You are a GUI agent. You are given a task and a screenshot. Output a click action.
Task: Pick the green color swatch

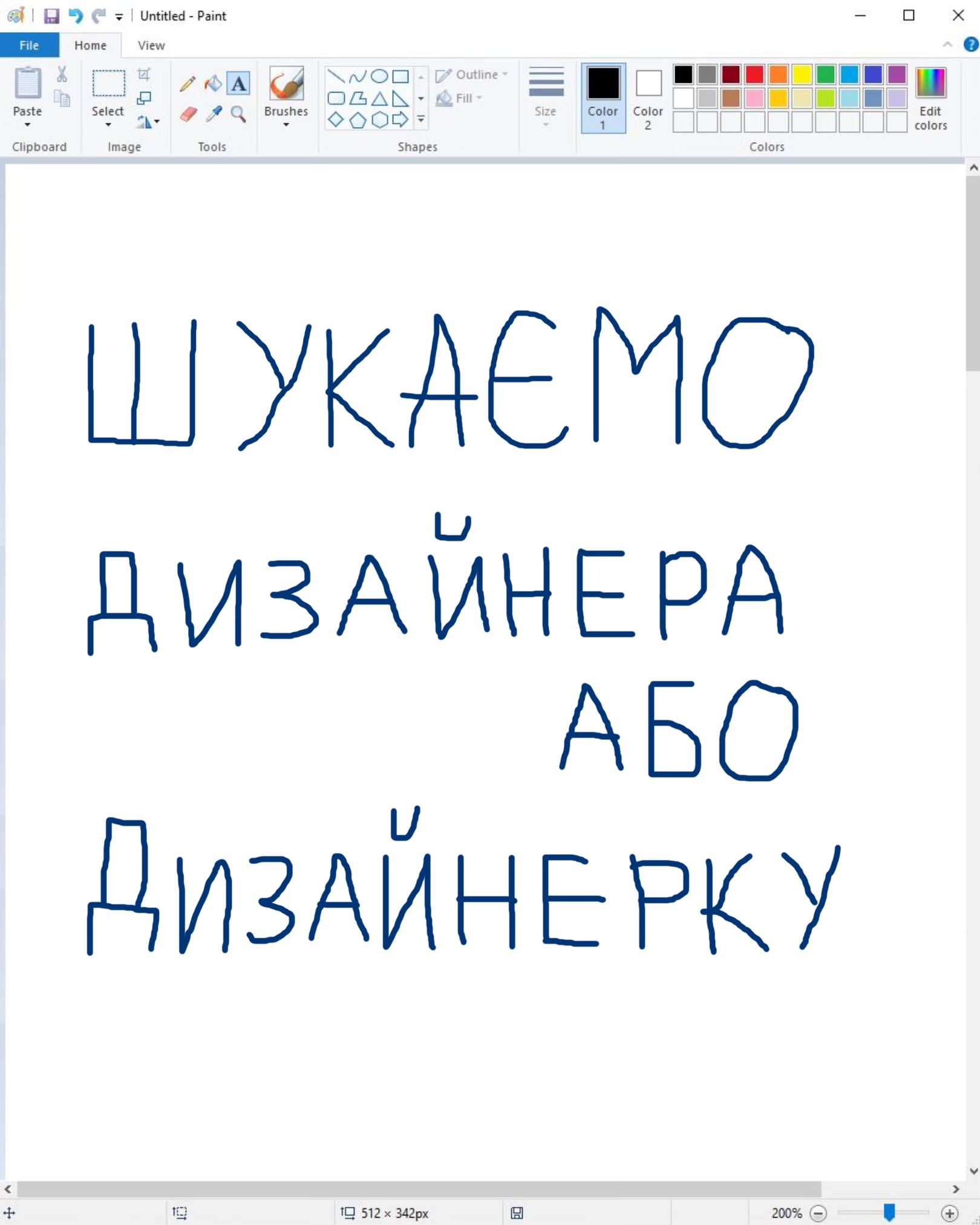pyautogui.click(x=826, y=74)
